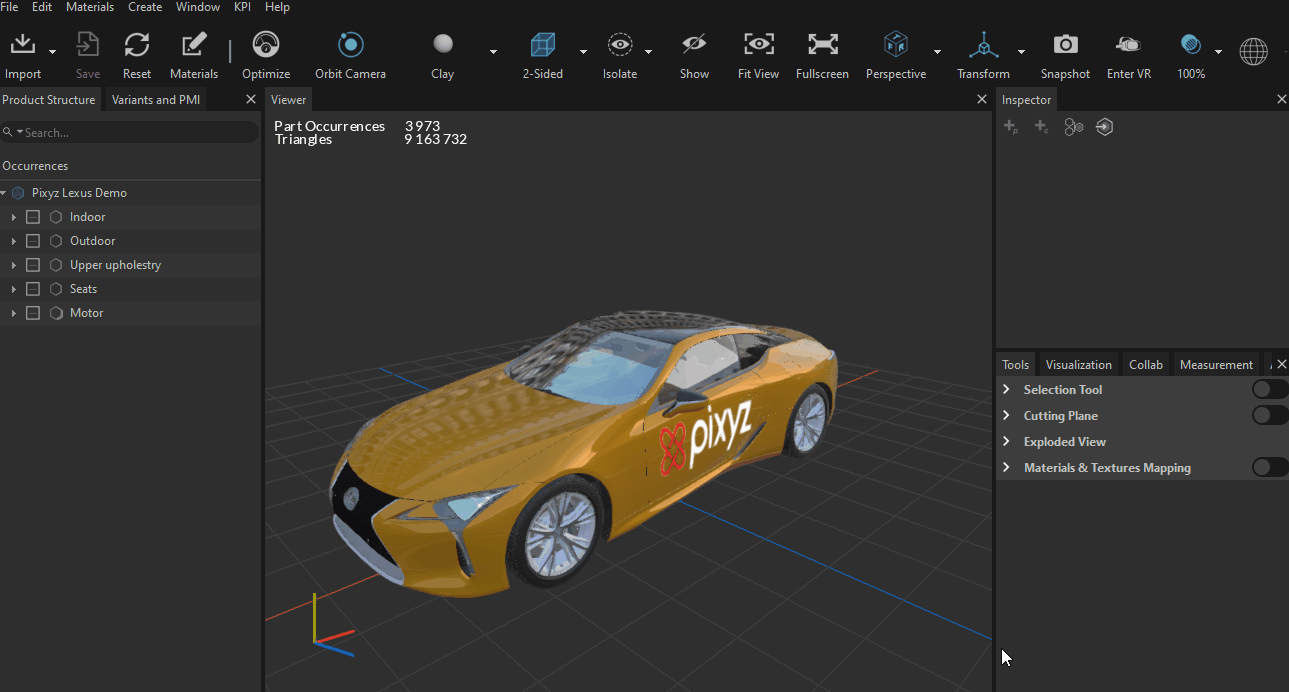Expand the Seats tree node
The height and width of the screenshot is (692, 1289).
point(14,289)
